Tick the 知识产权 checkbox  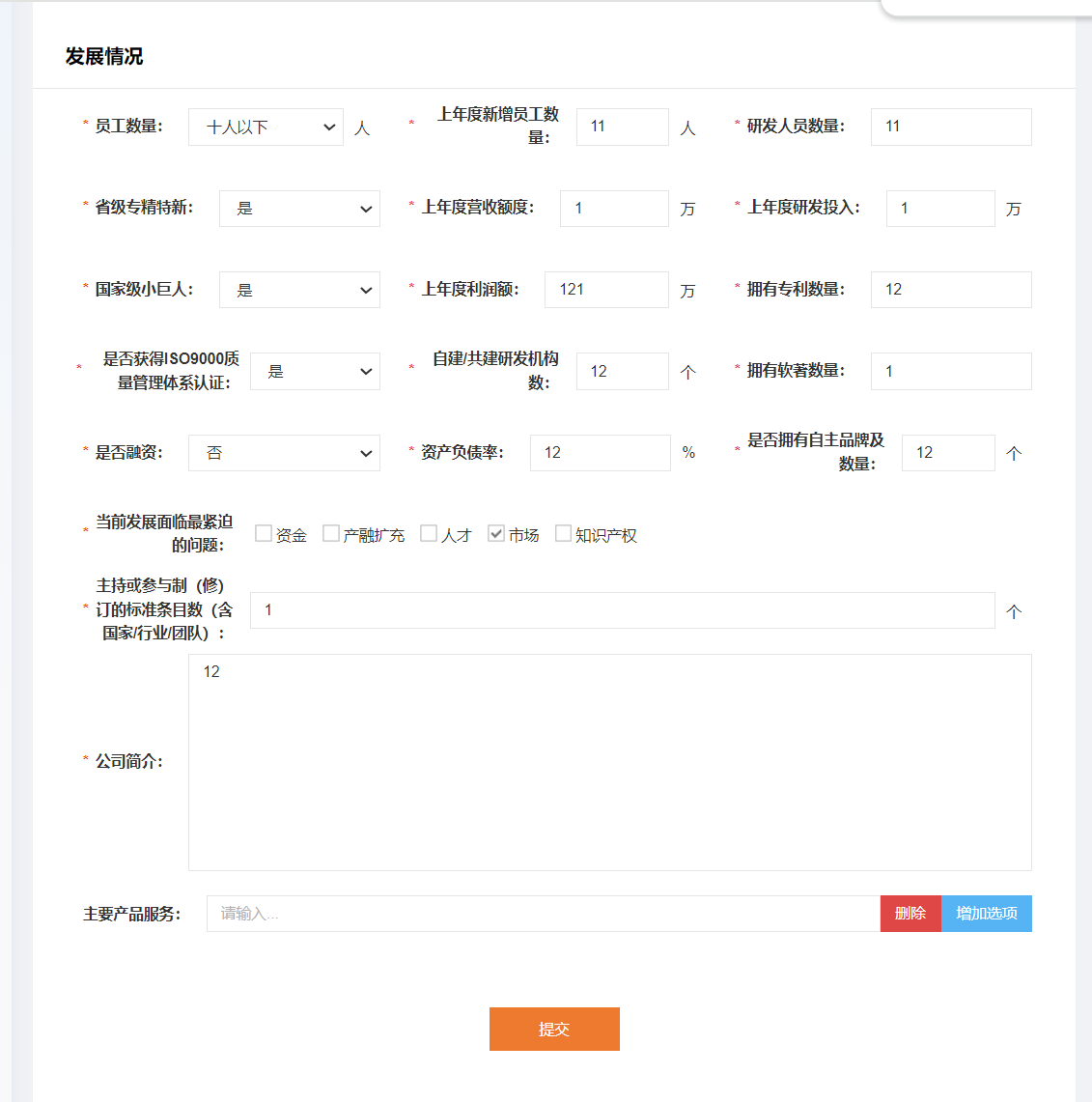563,533
